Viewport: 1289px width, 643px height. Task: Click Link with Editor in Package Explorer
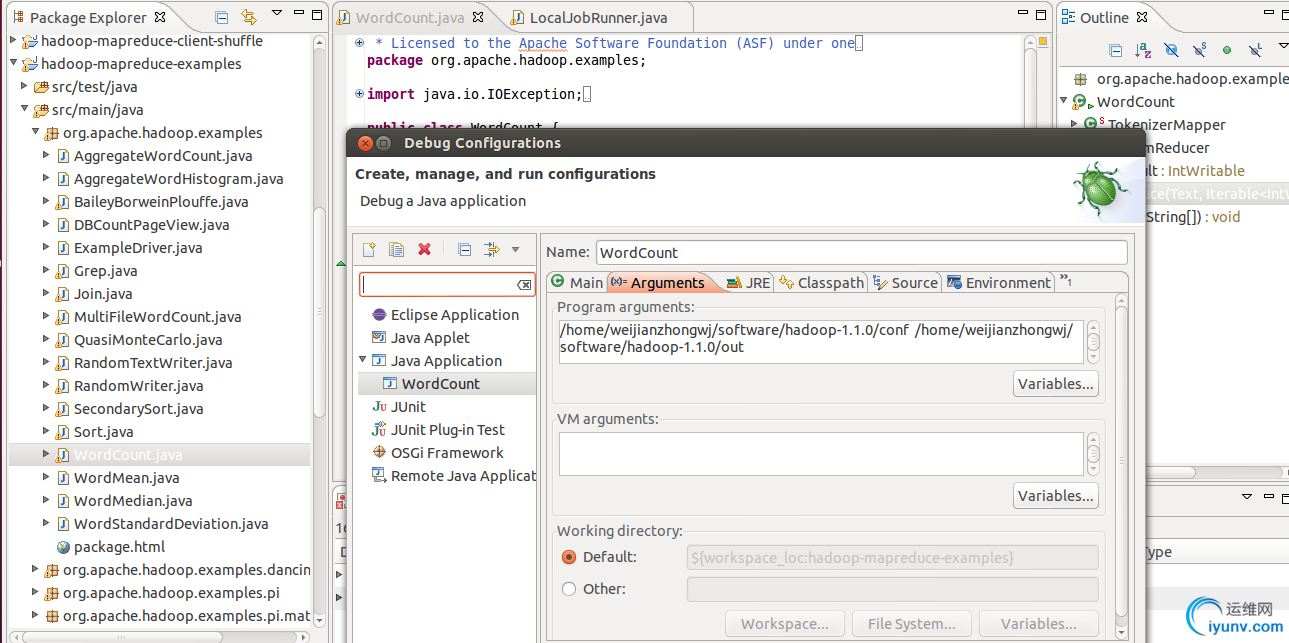pyautogui.click(x=249, y=18)
